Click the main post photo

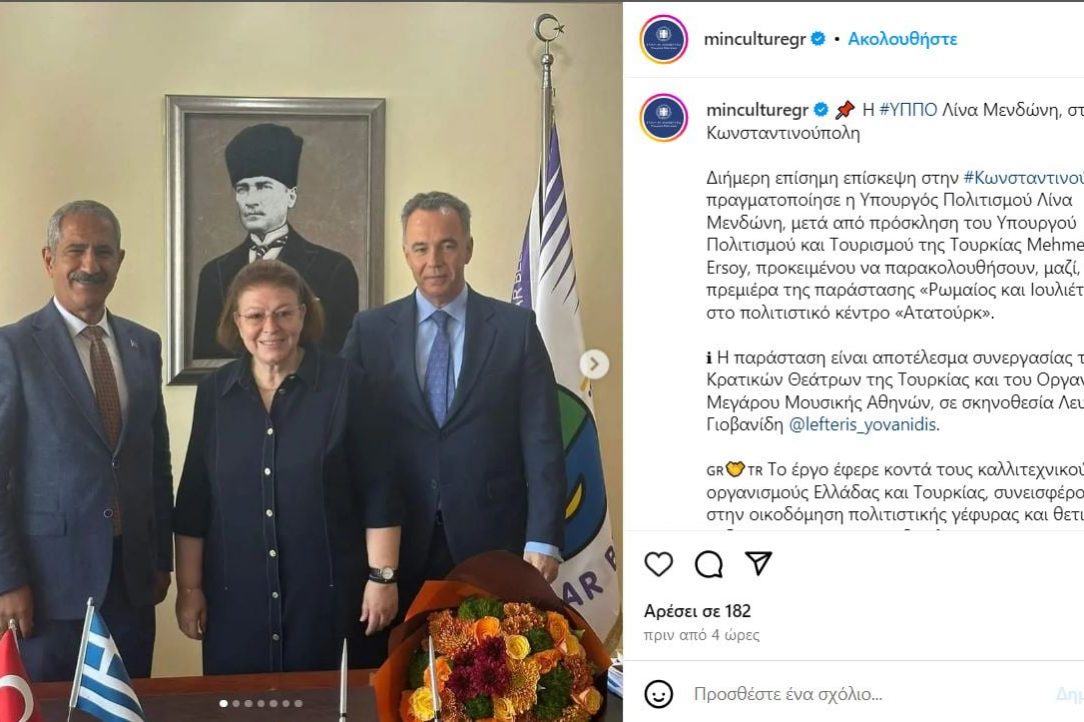(311, 362)
